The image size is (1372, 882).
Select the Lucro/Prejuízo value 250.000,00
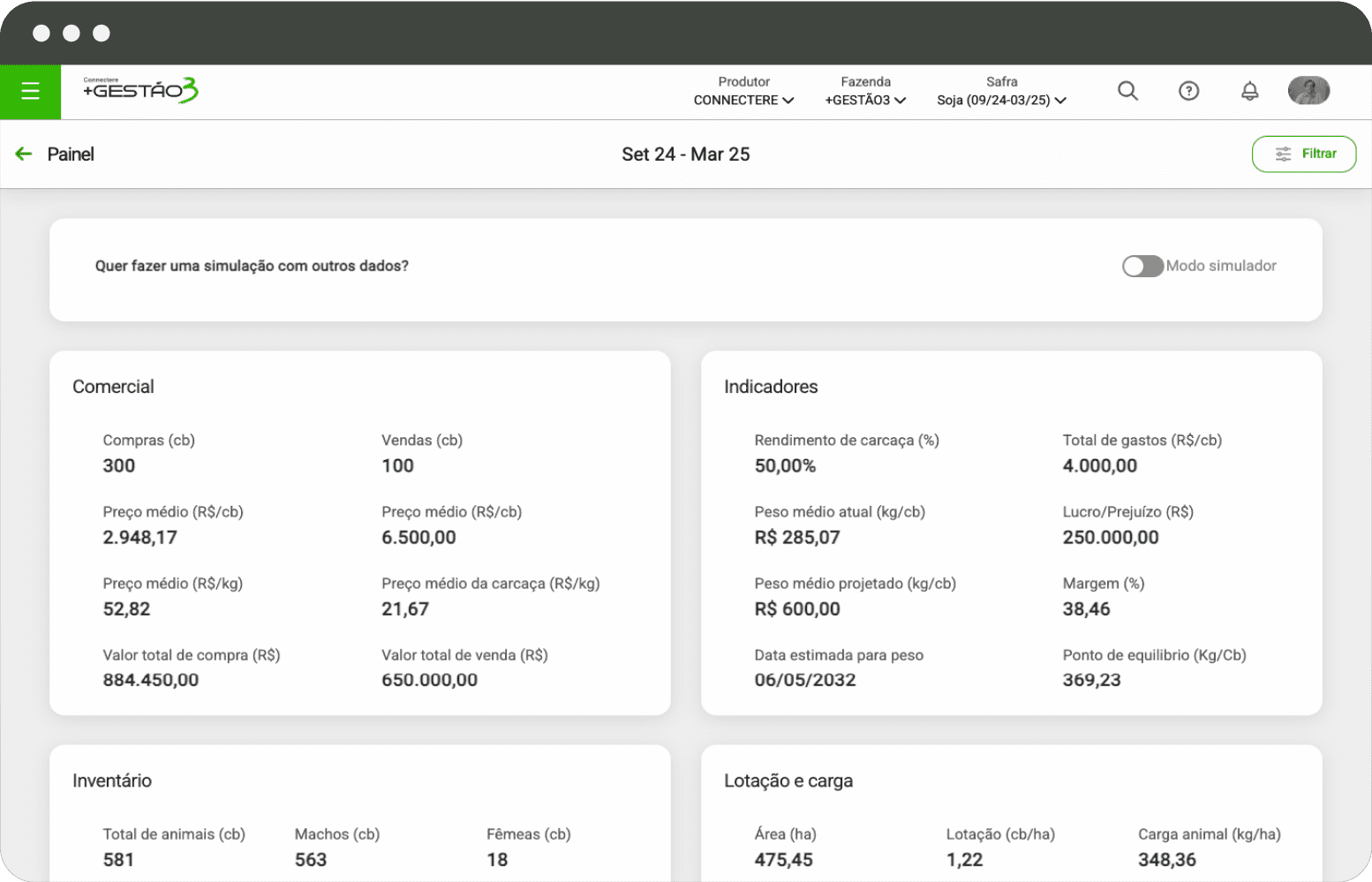coord(1110,538)
